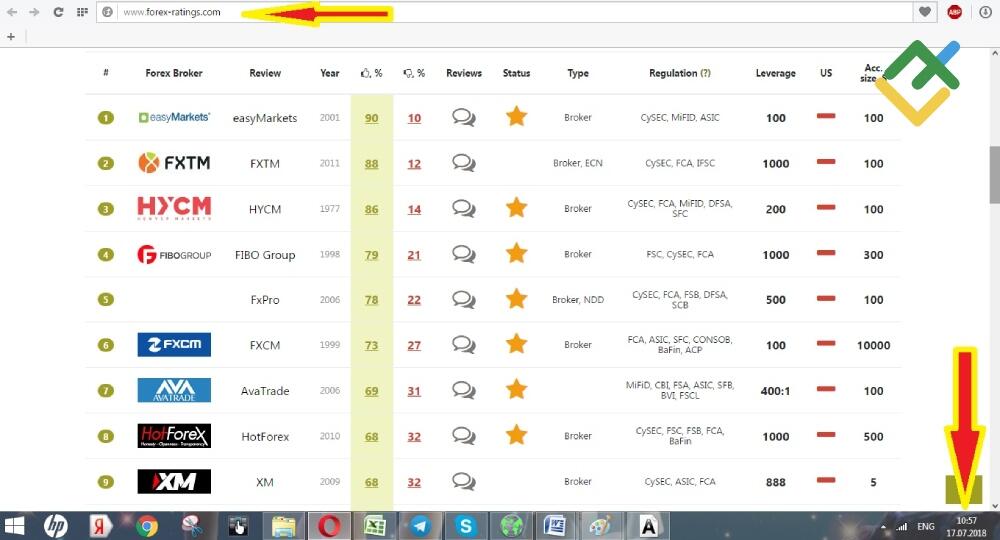Click the thumbs-up percent column header

point(371,73)
